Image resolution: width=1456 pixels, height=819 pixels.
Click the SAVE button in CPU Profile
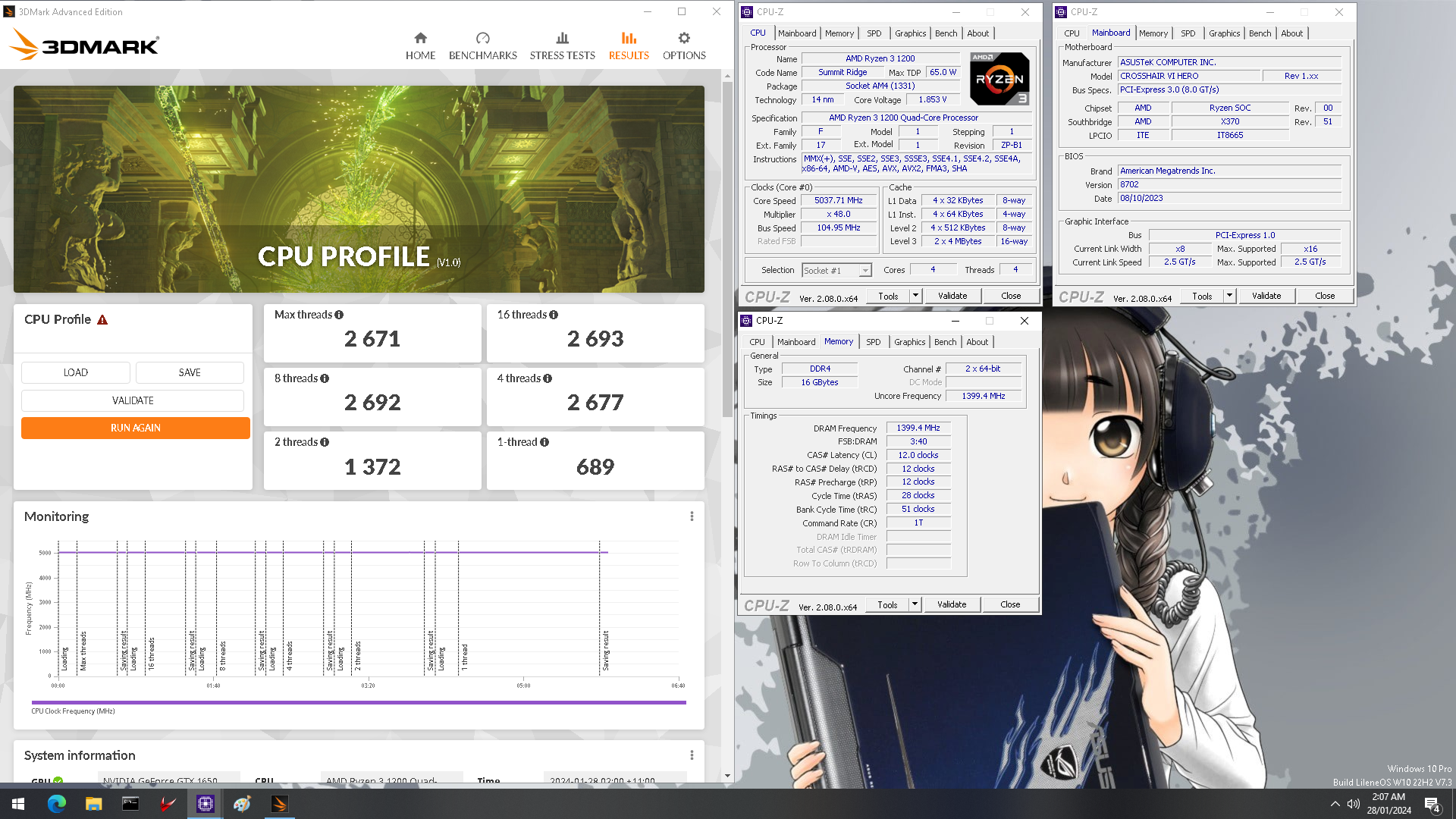pyautogui.click(x=190, y=372)
